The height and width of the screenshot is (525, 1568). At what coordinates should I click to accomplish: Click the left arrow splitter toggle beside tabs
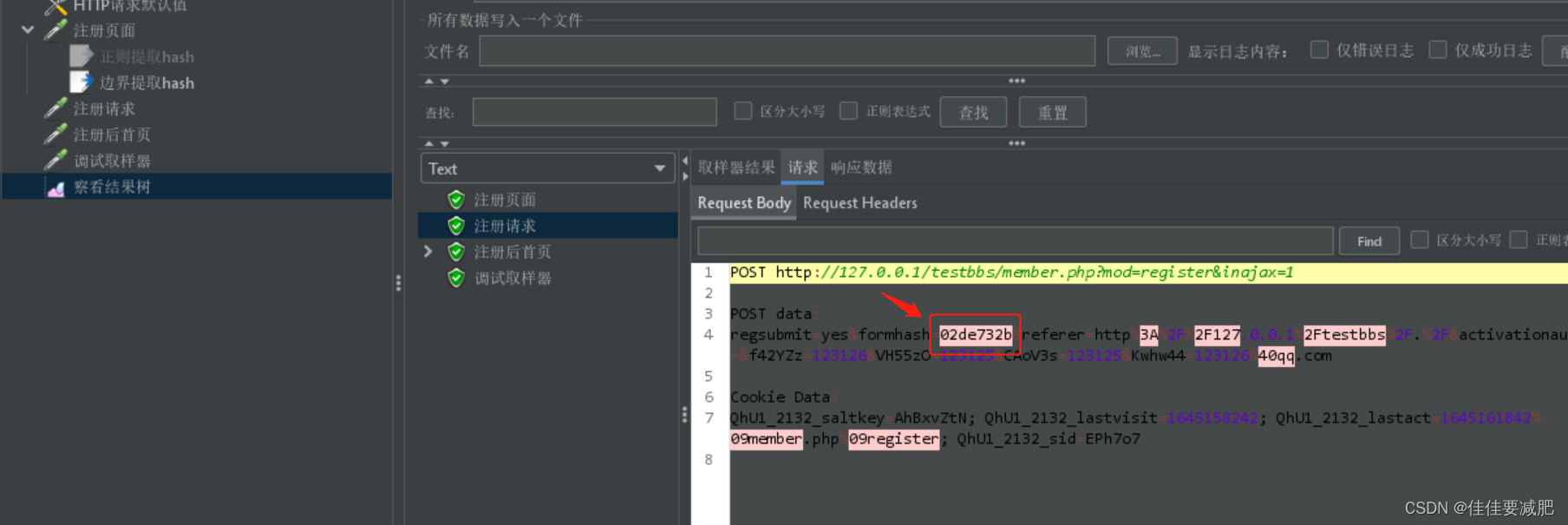(x=685, y=161)
